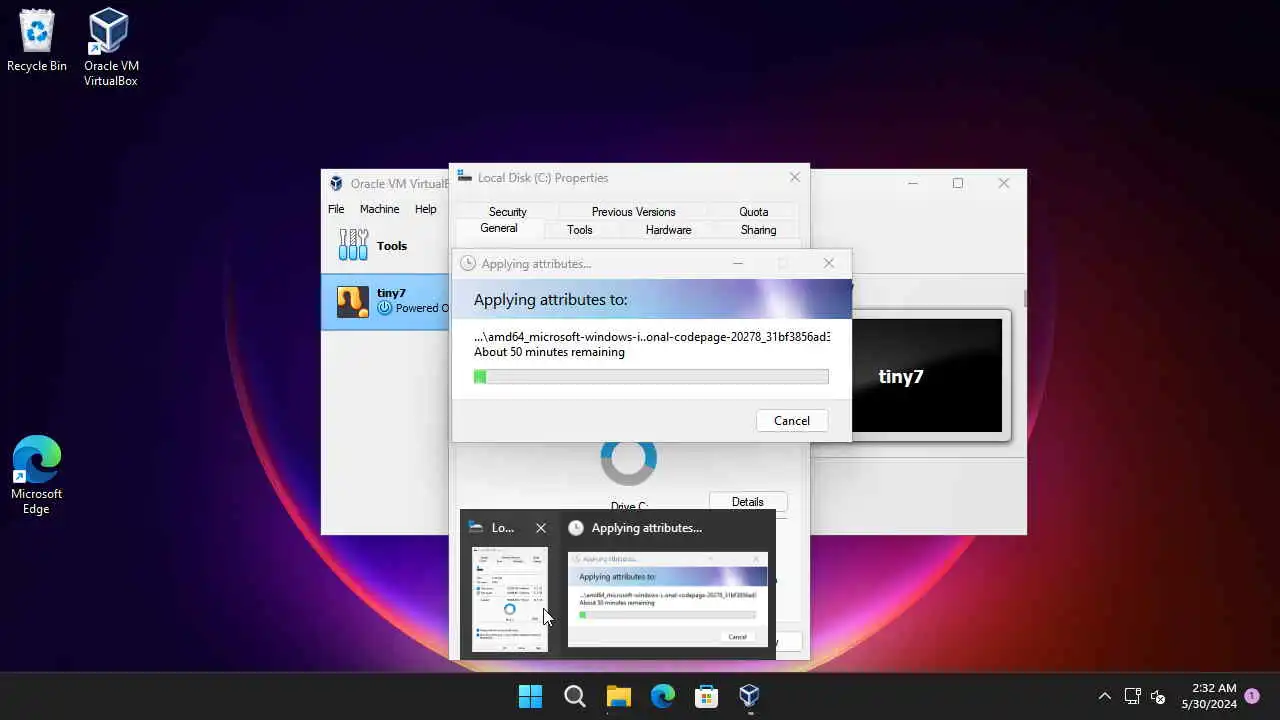Select the General tab

click(x=499, y=229)
